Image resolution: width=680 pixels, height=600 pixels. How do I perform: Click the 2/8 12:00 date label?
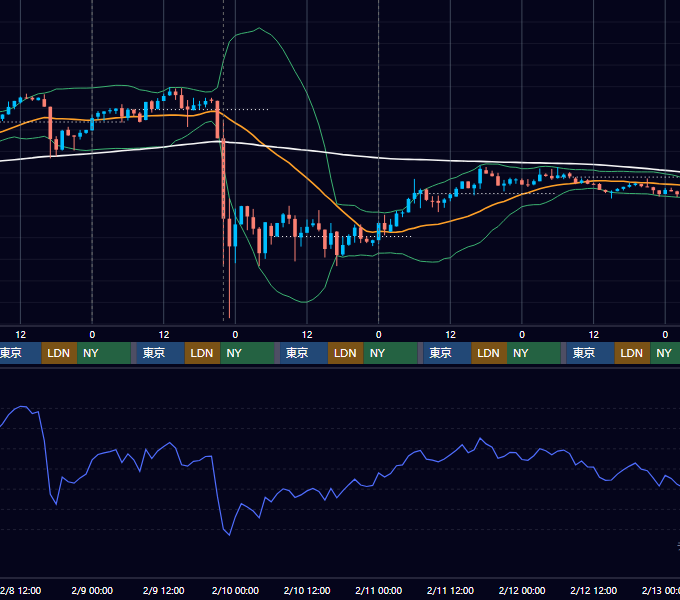coord(20,590)
